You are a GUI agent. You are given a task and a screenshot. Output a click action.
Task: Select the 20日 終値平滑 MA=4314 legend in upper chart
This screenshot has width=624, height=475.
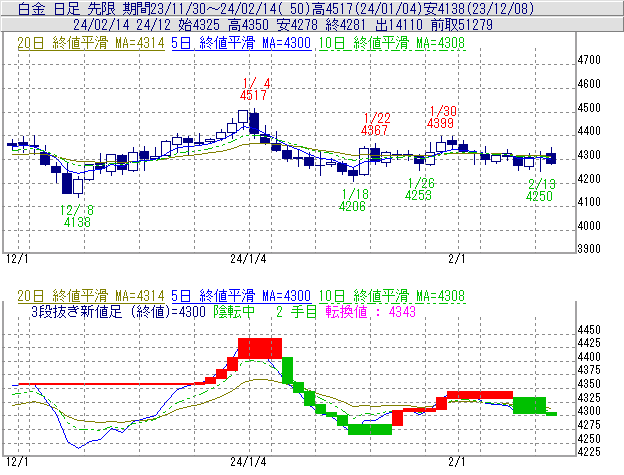91,43
